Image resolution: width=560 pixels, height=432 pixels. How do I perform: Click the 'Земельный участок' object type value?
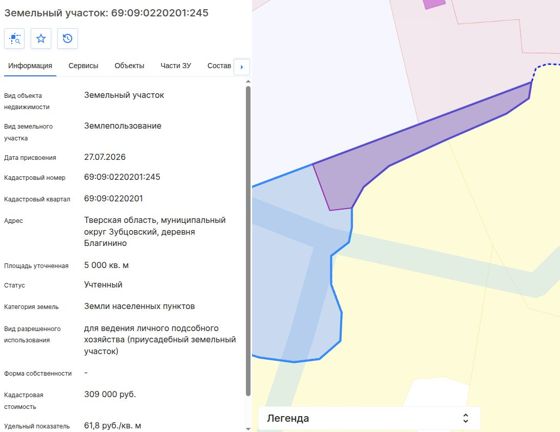tap(124, 95)
